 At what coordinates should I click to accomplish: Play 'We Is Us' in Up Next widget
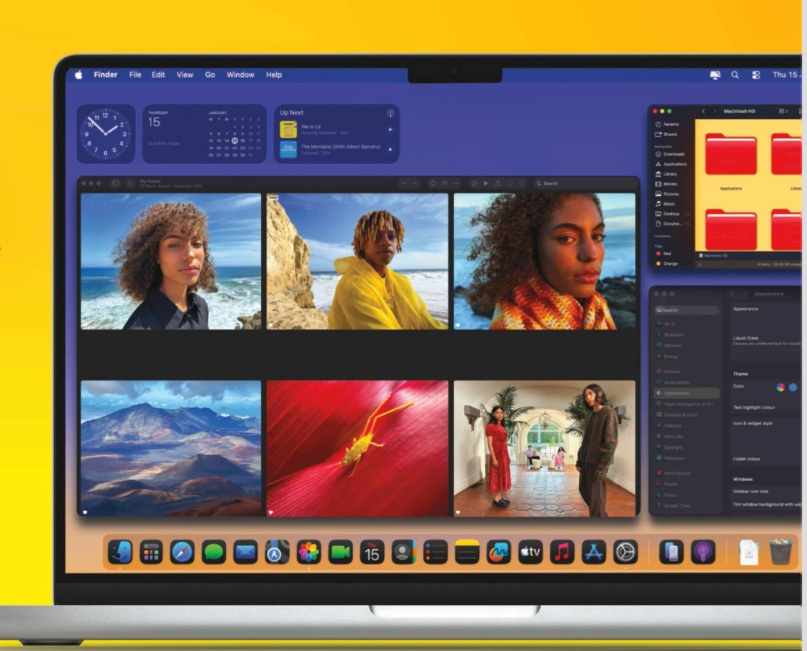390,129
